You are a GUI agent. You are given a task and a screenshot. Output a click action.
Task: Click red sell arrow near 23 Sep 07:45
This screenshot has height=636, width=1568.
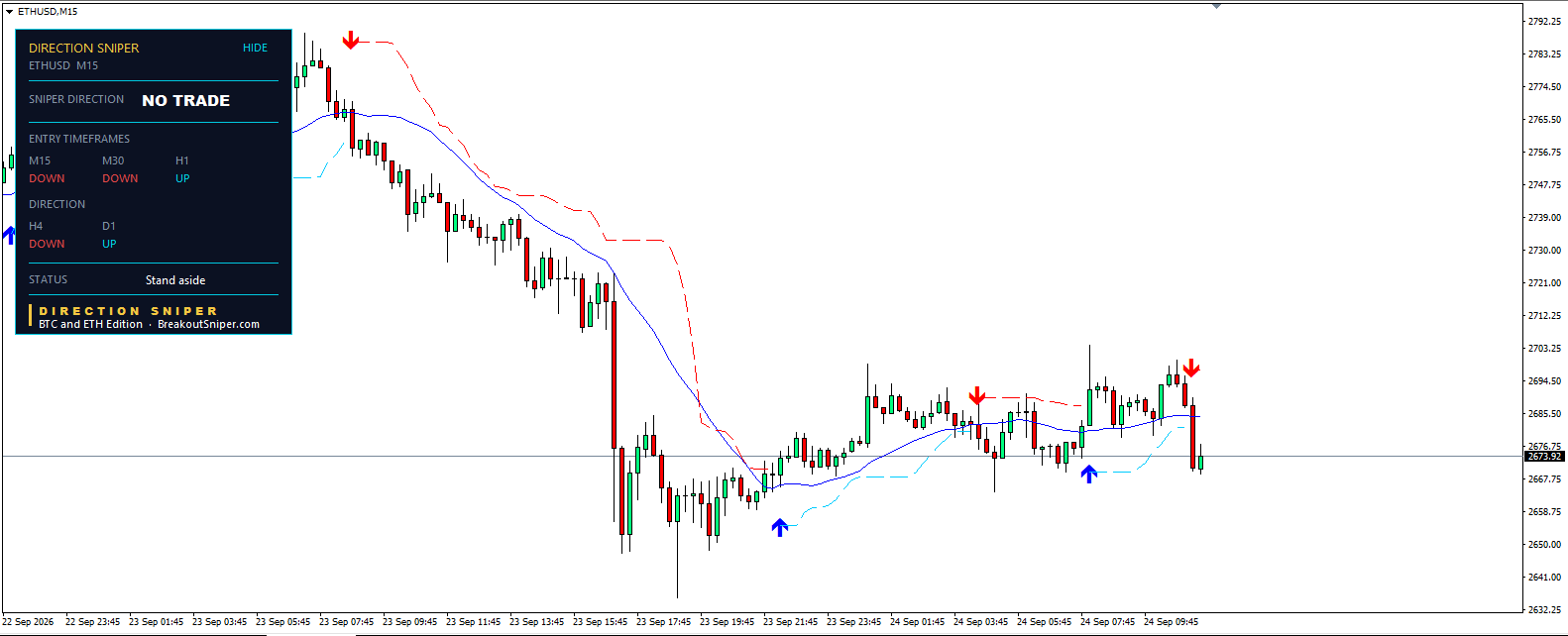[351, 41]
